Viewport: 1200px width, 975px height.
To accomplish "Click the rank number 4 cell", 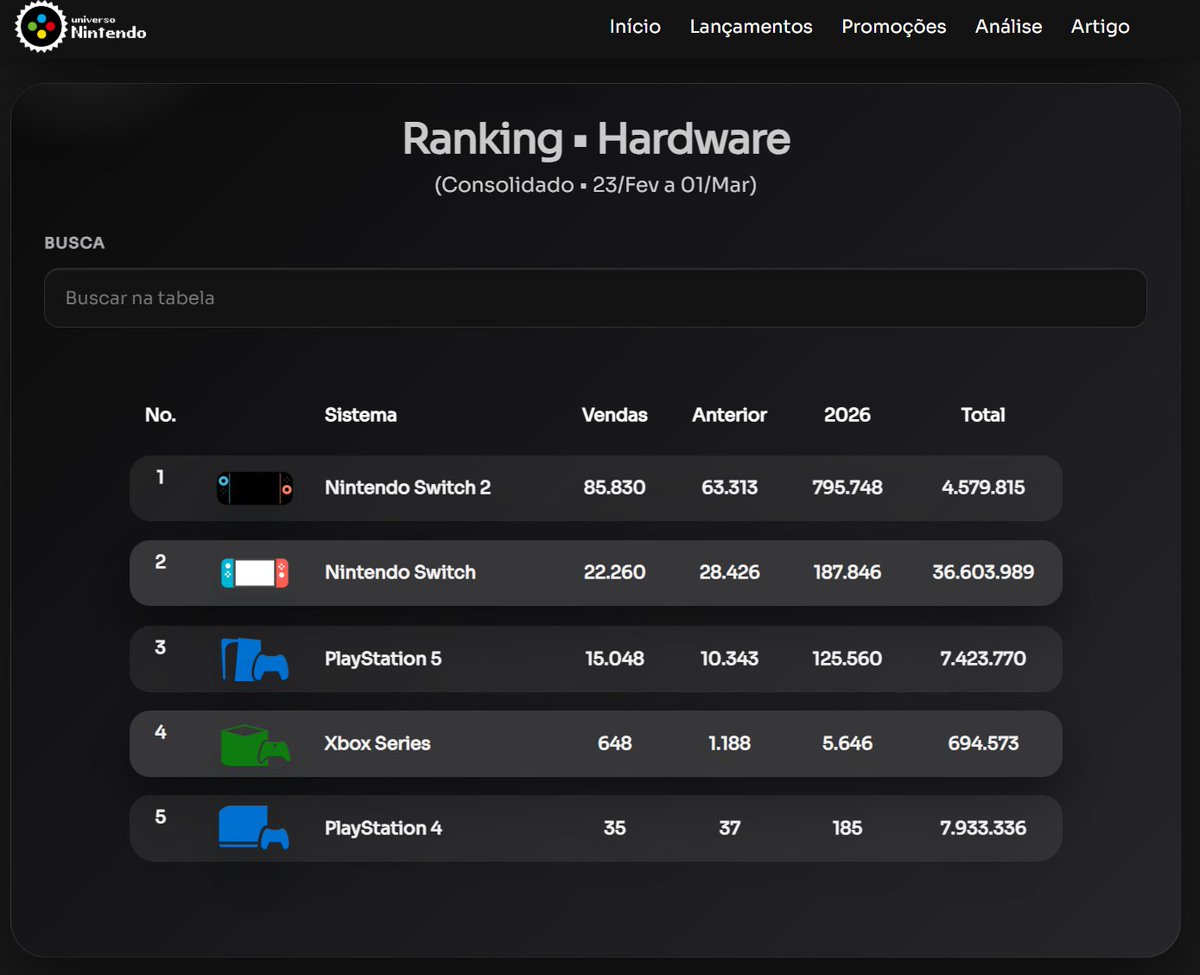I will (x=160, y=732).
